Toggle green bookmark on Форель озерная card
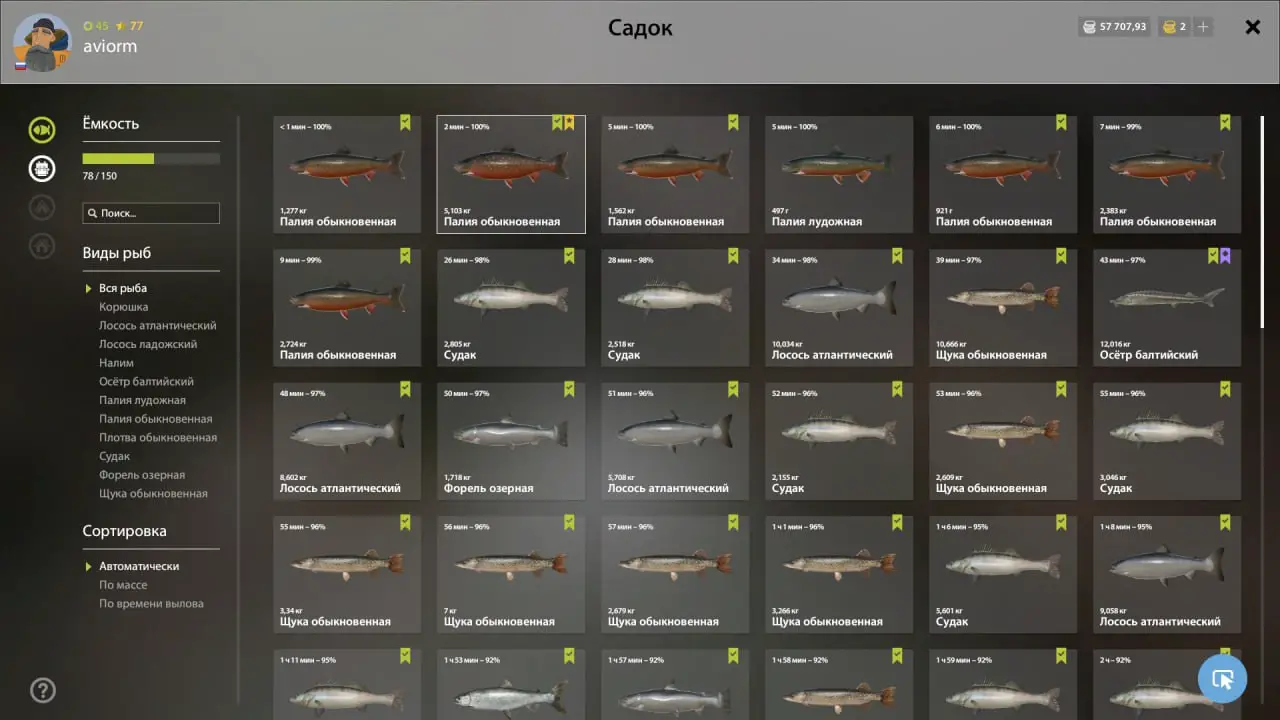 (569, 389)
